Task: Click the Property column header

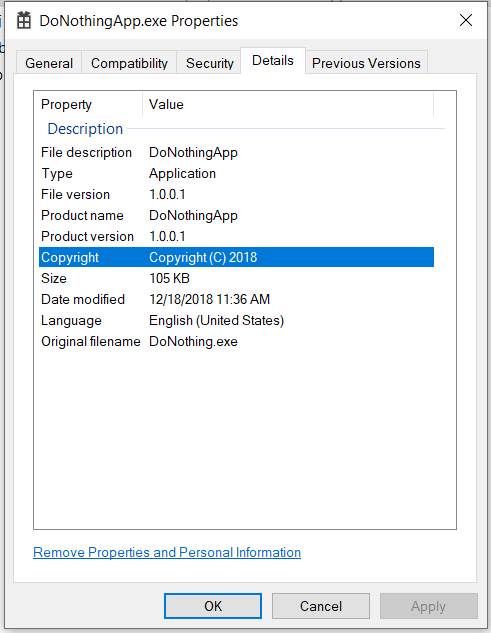Action: pyautogui.click(x=88, y=105)
